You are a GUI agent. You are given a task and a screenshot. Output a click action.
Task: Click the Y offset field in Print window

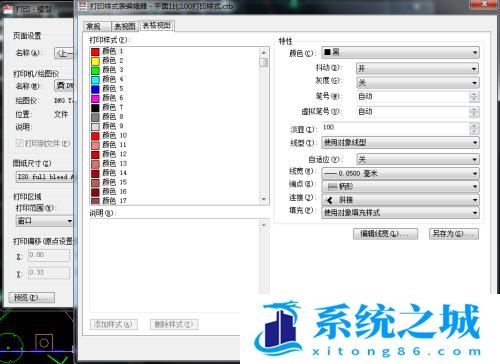point(49,272)
